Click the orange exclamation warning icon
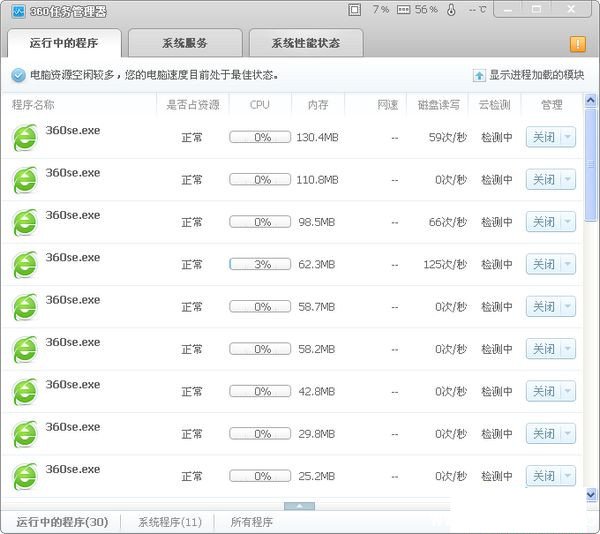 coord(578,44)
